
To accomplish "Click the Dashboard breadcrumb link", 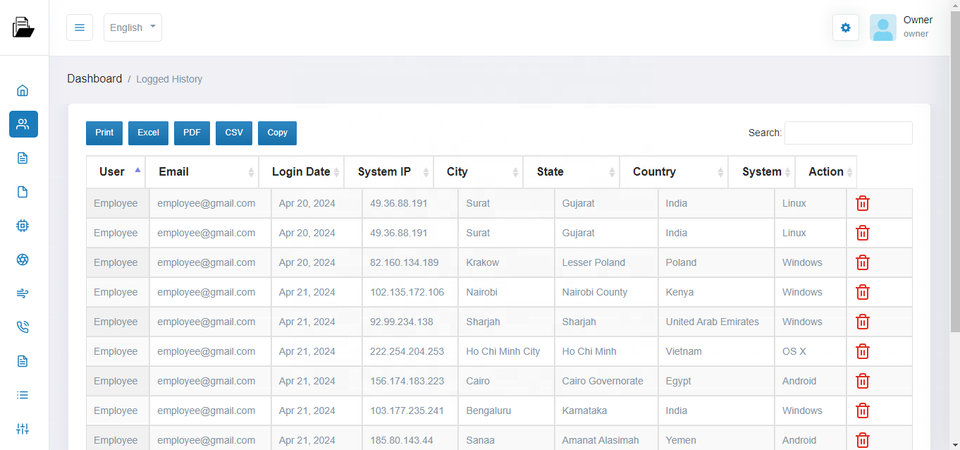I will (x=94, y=78).
